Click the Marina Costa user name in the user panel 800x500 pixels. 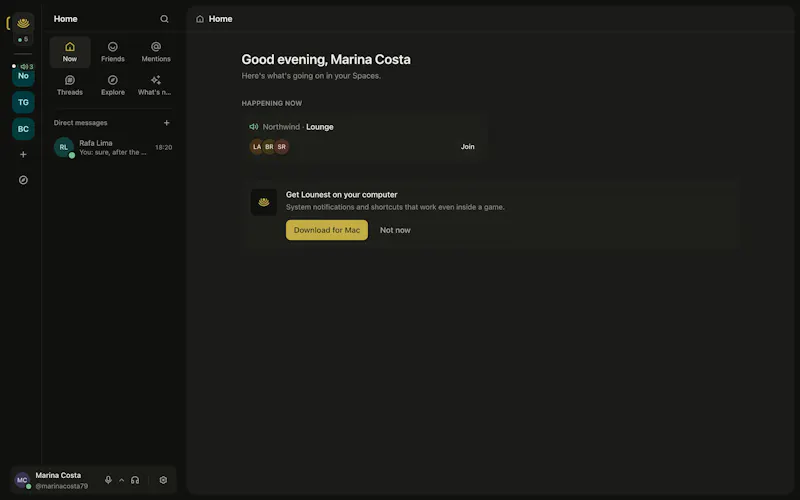(58, 475)
